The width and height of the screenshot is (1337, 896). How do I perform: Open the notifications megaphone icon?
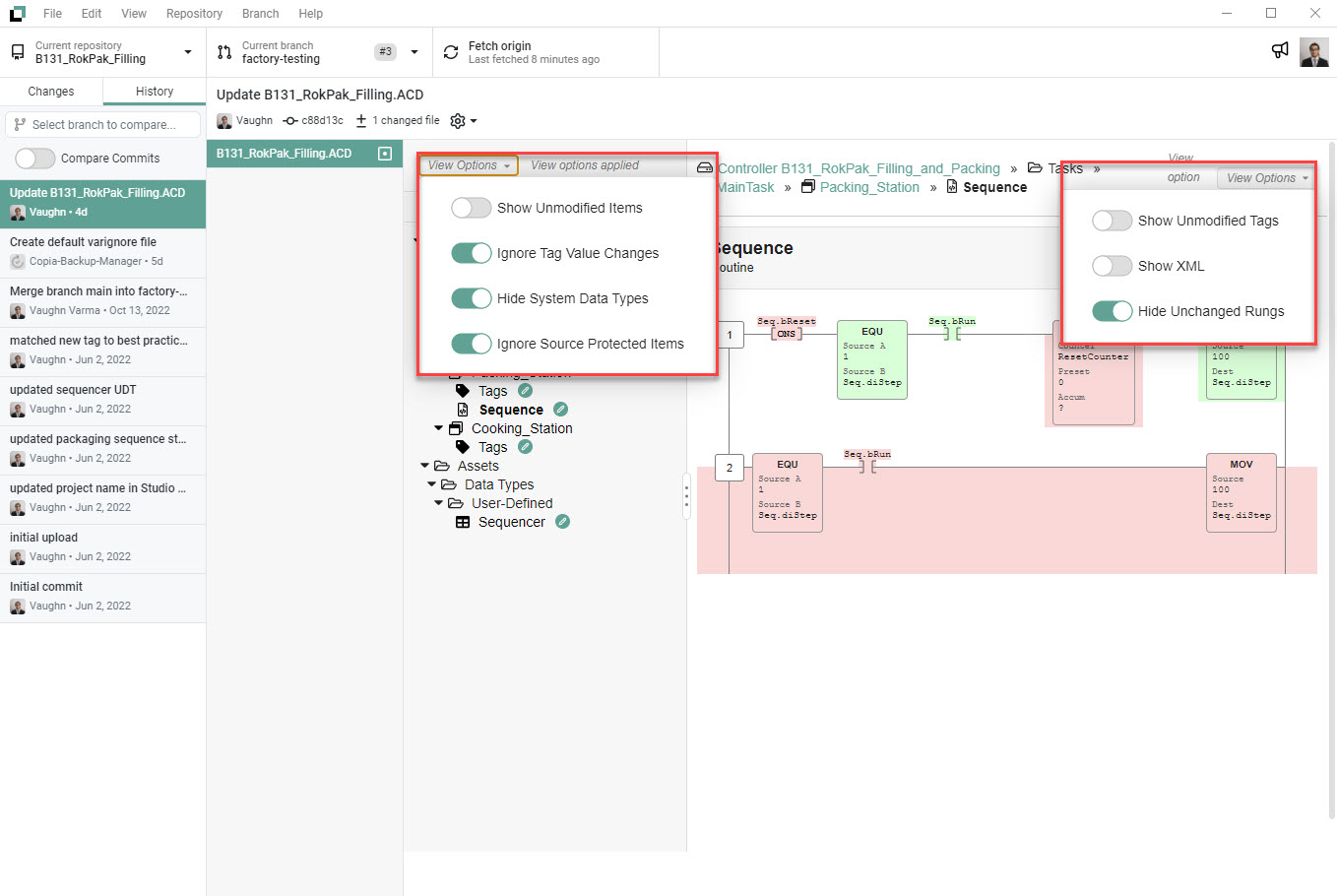coord(1279,50)
